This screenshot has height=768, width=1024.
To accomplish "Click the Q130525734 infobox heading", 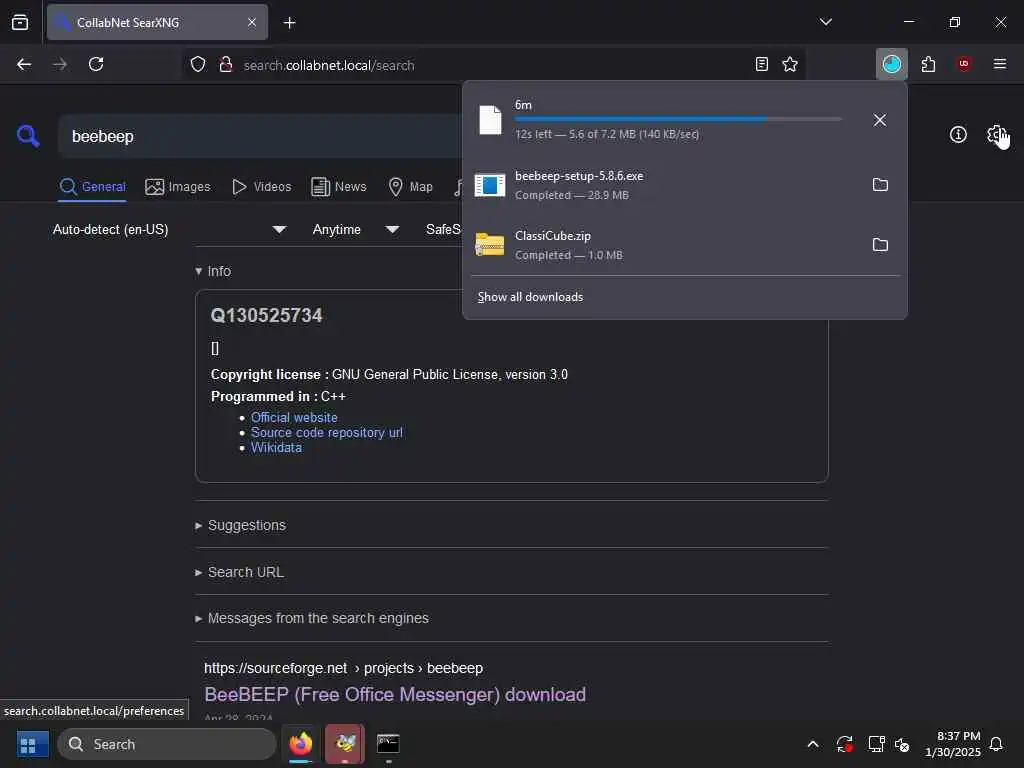I will [266, 315].
